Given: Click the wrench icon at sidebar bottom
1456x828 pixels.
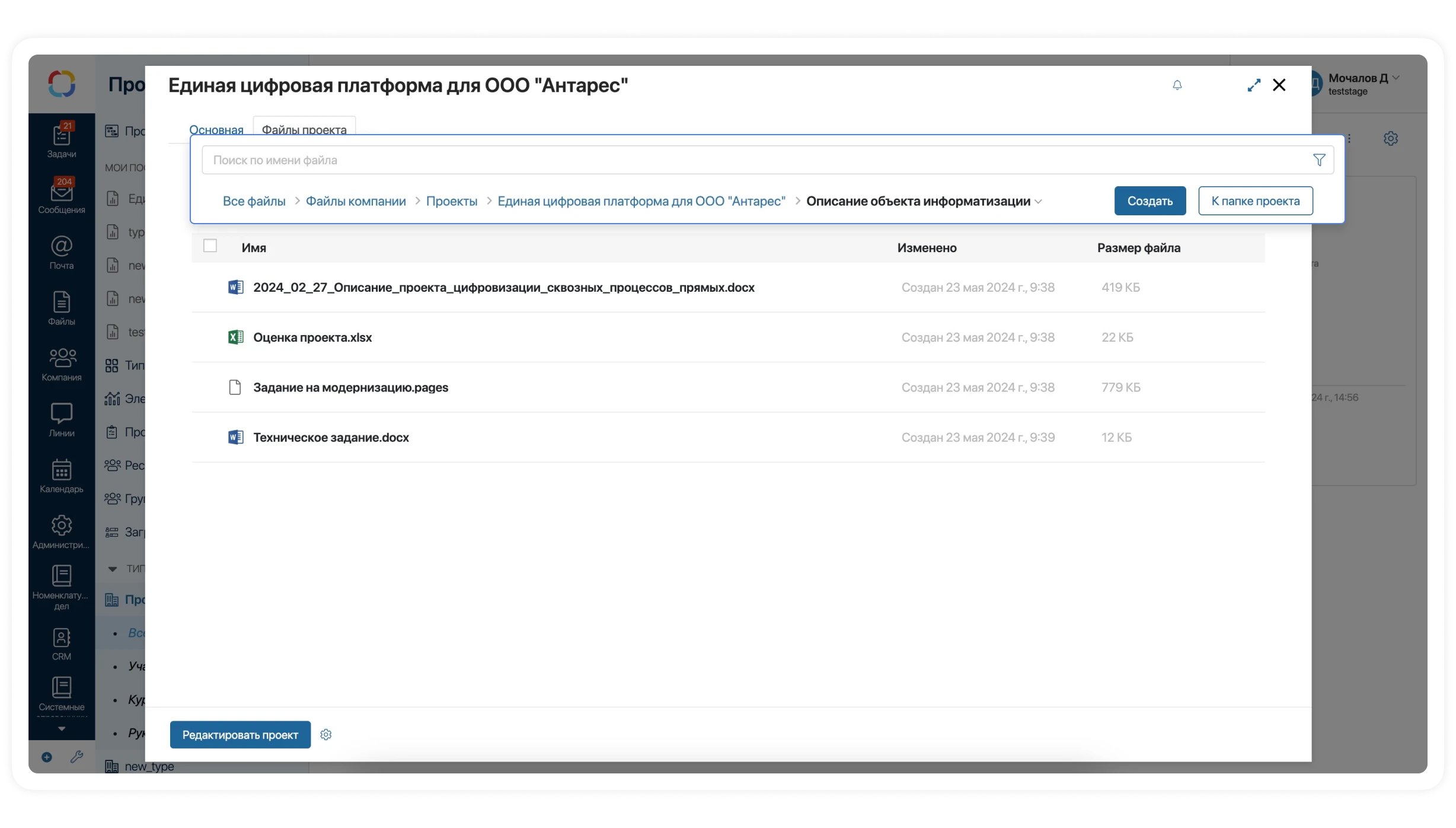Looking at the screenshot, I should pyautogui.click(x=76, y=757).
